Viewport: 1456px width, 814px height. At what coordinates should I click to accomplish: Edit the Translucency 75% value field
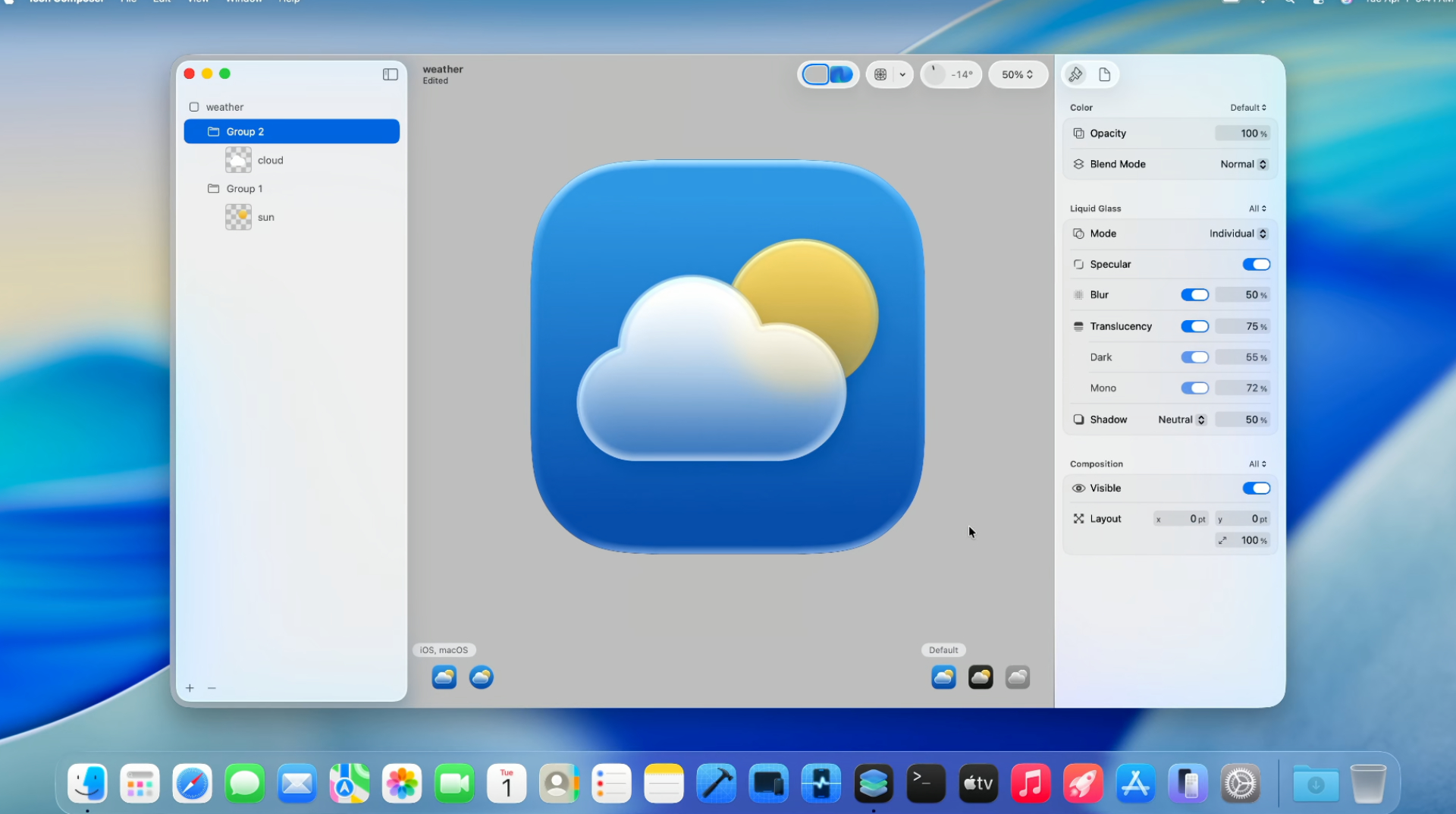tap(1242, 326)
